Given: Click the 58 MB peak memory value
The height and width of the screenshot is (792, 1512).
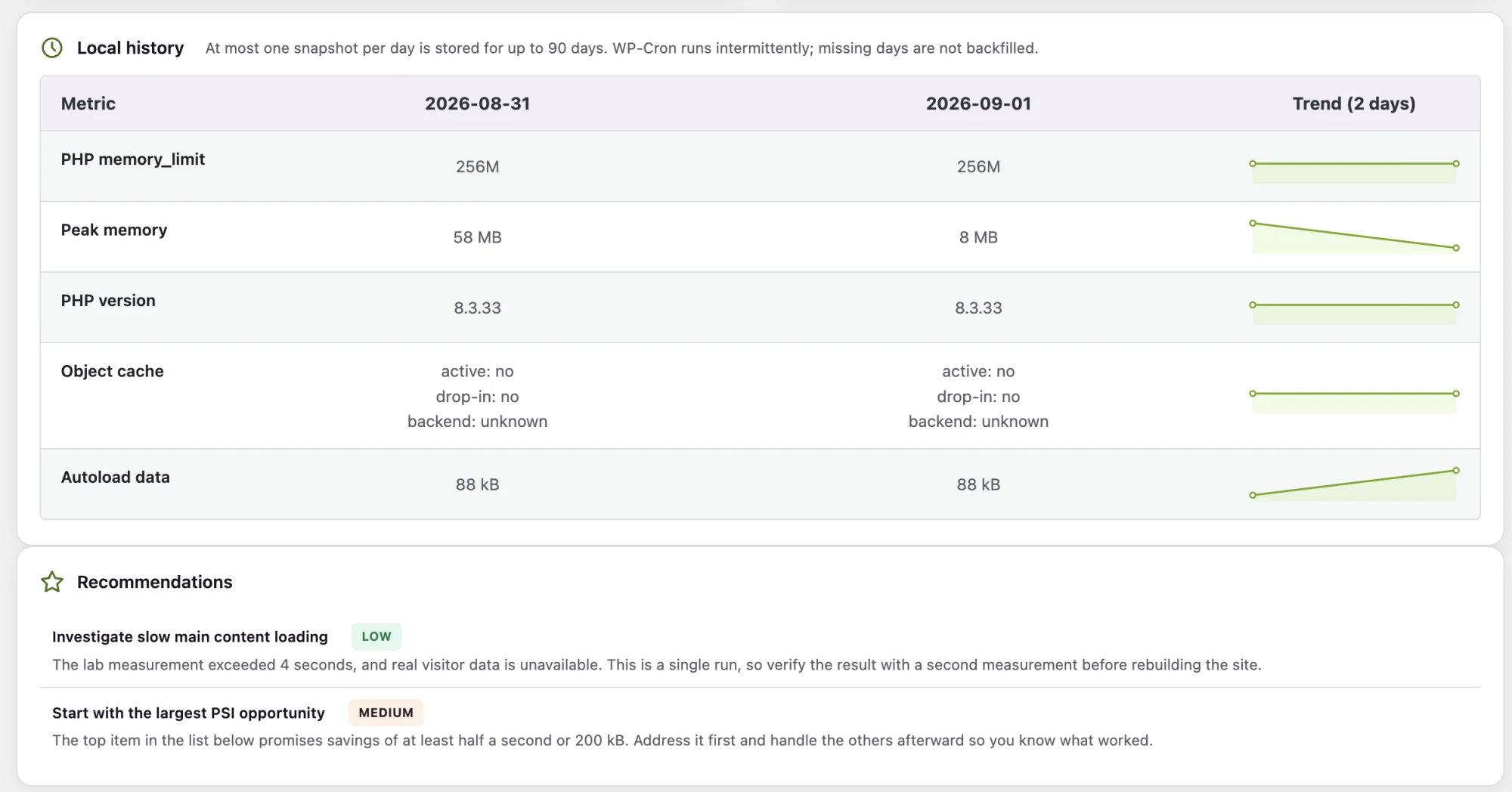Looking at the screenshot, I should click(477, 237).
